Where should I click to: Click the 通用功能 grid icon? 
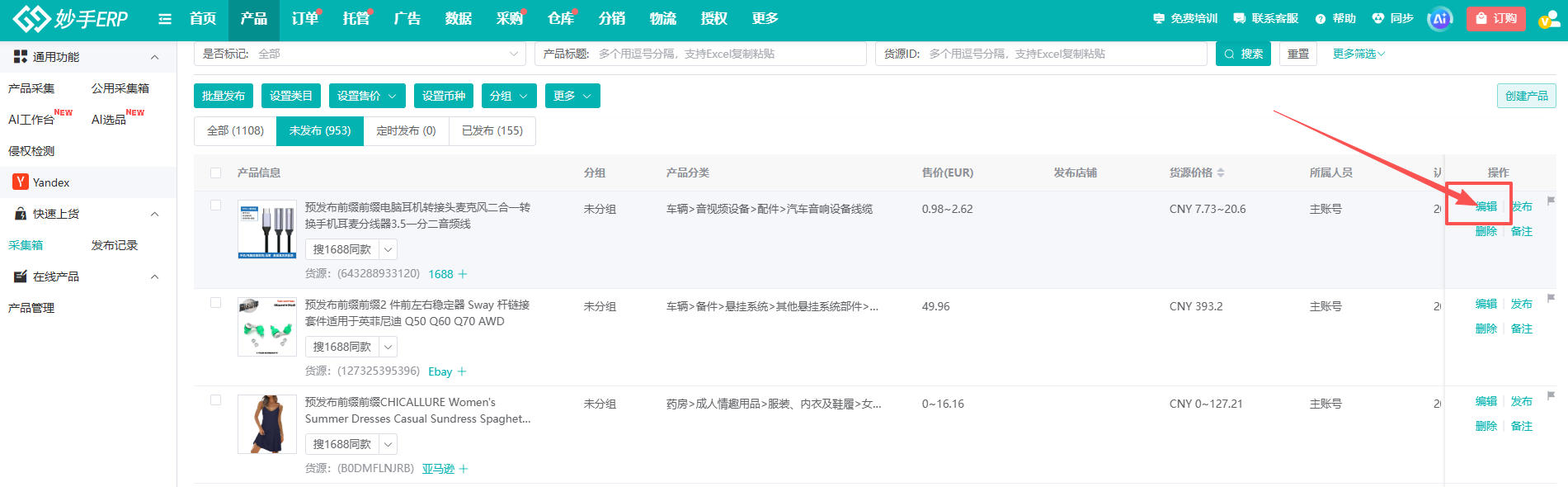pos(21,57)
